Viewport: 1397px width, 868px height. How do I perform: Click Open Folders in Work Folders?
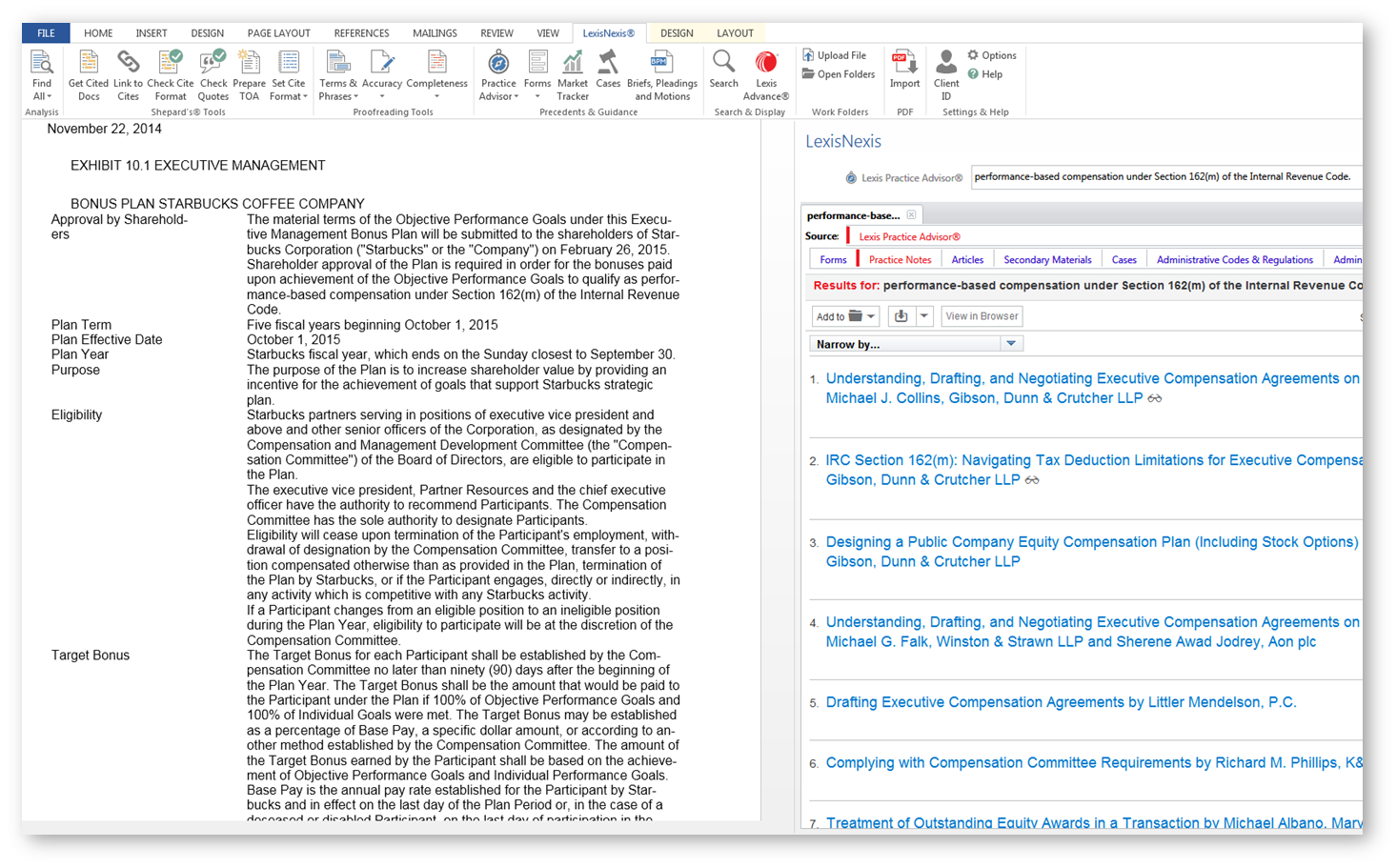coord(838,74)
